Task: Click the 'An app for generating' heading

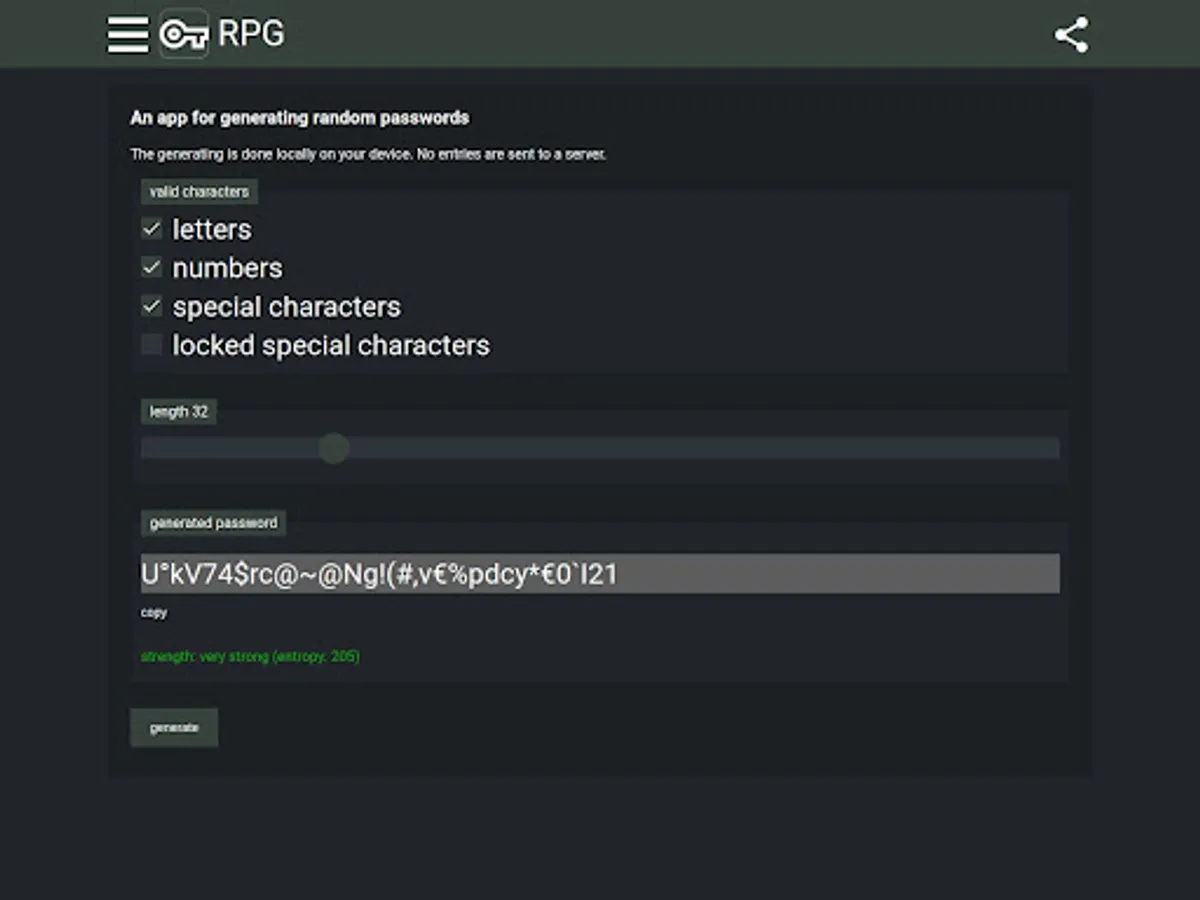Action: click(x=300, y=118)
